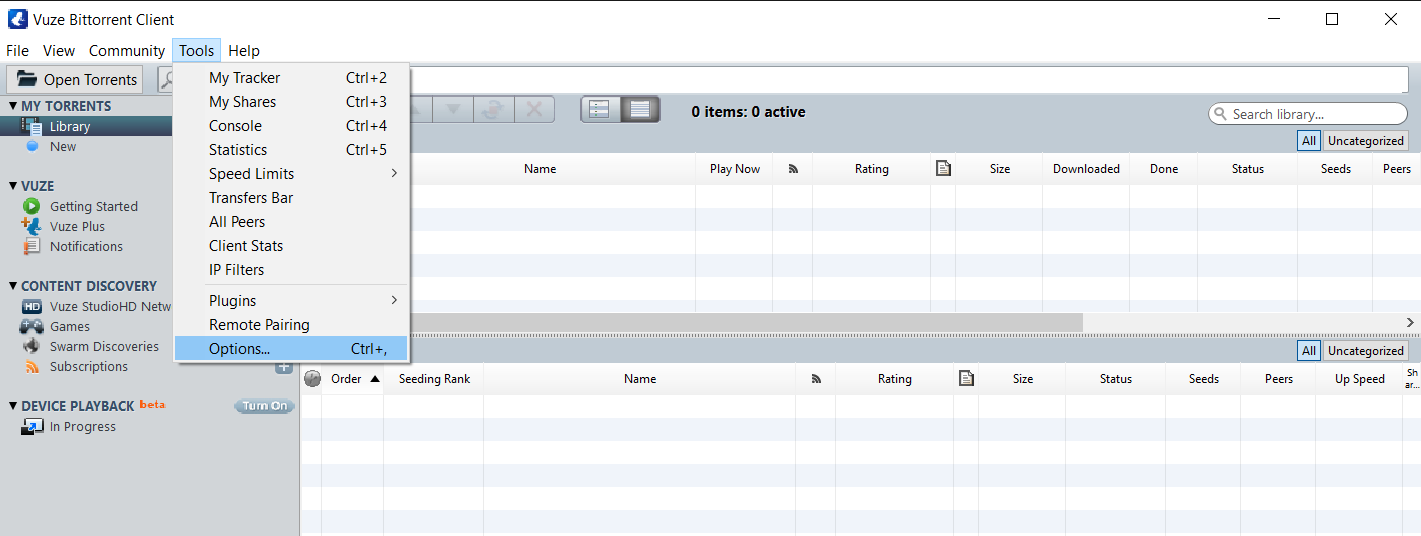Click the Swarm Discoveries icon
Viewport: 1421px width, 536px height.
point(32,346)
